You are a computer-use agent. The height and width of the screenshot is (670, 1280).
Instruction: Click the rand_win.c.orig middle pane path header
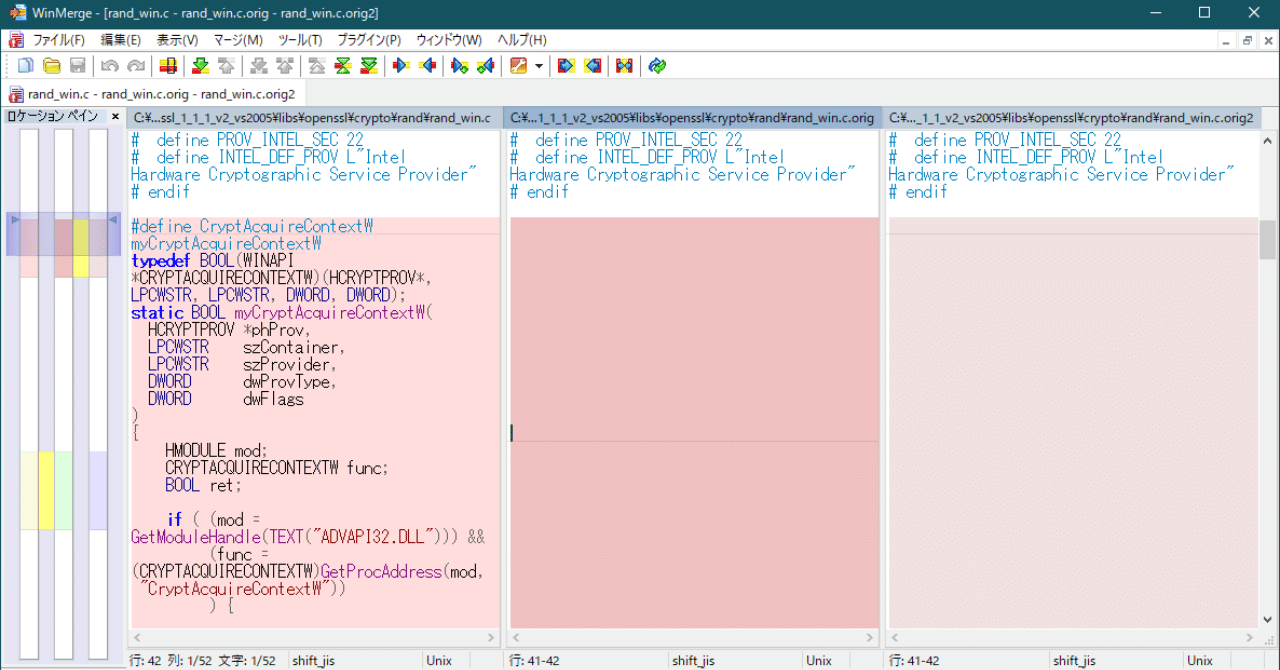click(x=693, y=118)
